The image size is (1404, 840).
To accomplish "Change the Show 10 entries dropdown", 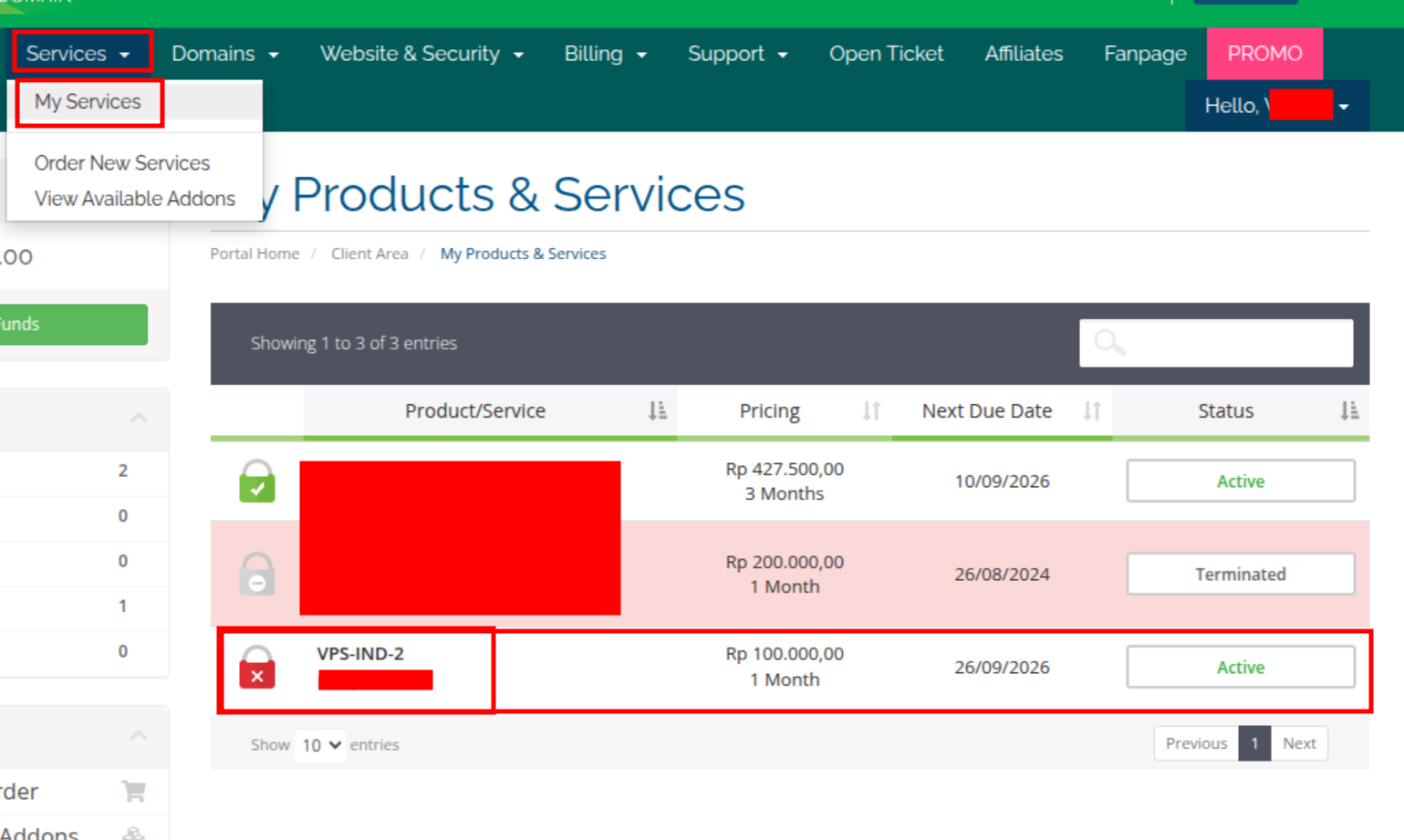I will (x=320, y=745).
